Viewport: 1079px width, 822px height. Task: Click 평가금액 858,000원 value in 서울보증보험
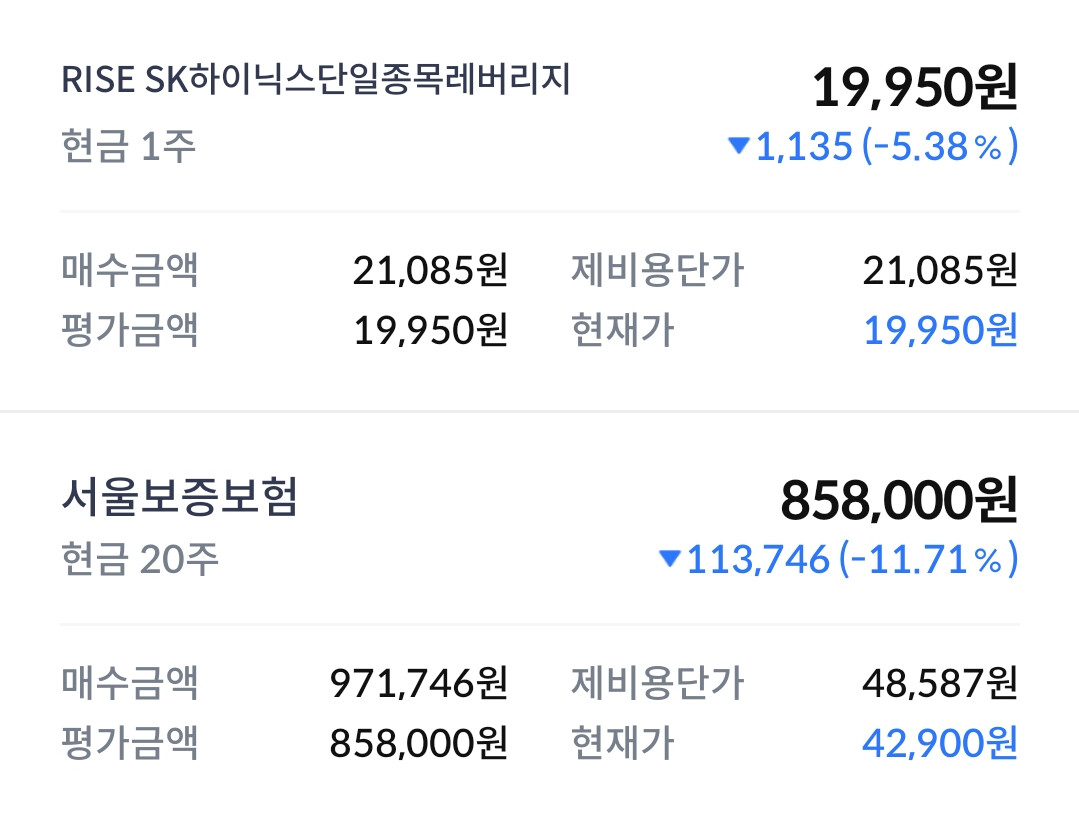(419, 742)
